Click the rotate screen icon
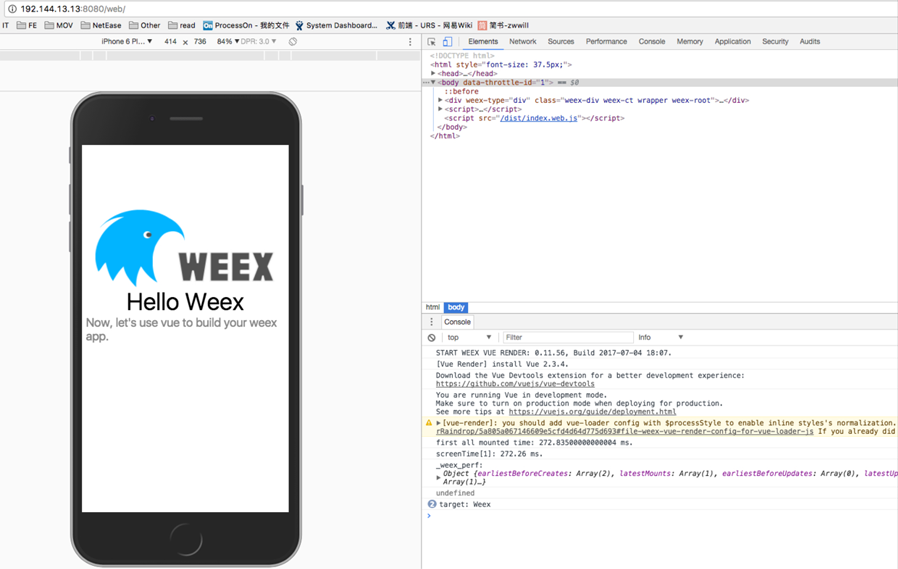 tap(293, 42)
